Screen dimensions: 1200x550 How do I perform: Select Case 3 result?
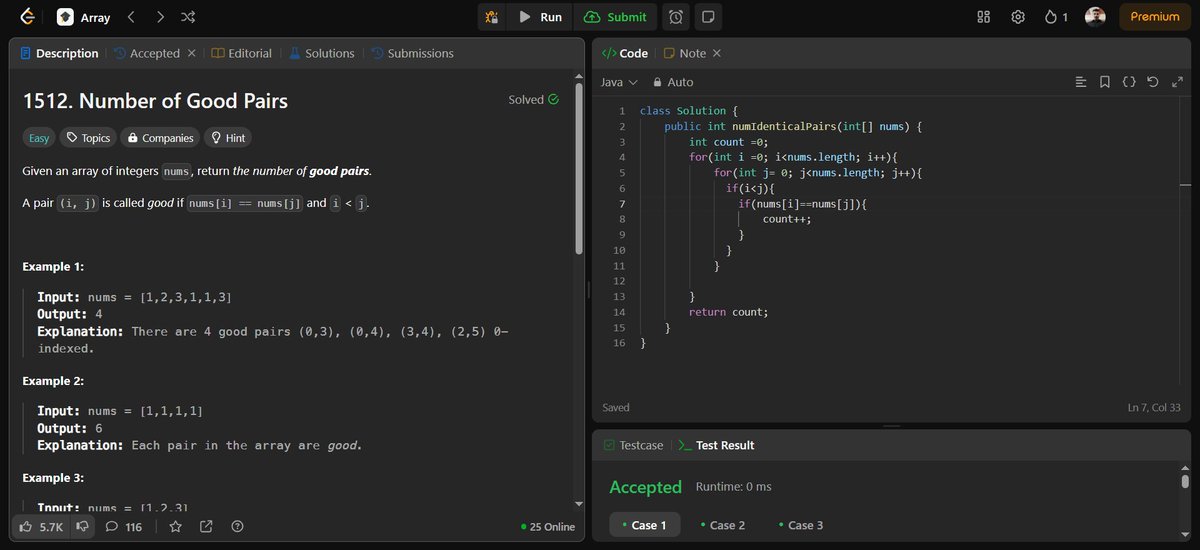click(801, 525)
